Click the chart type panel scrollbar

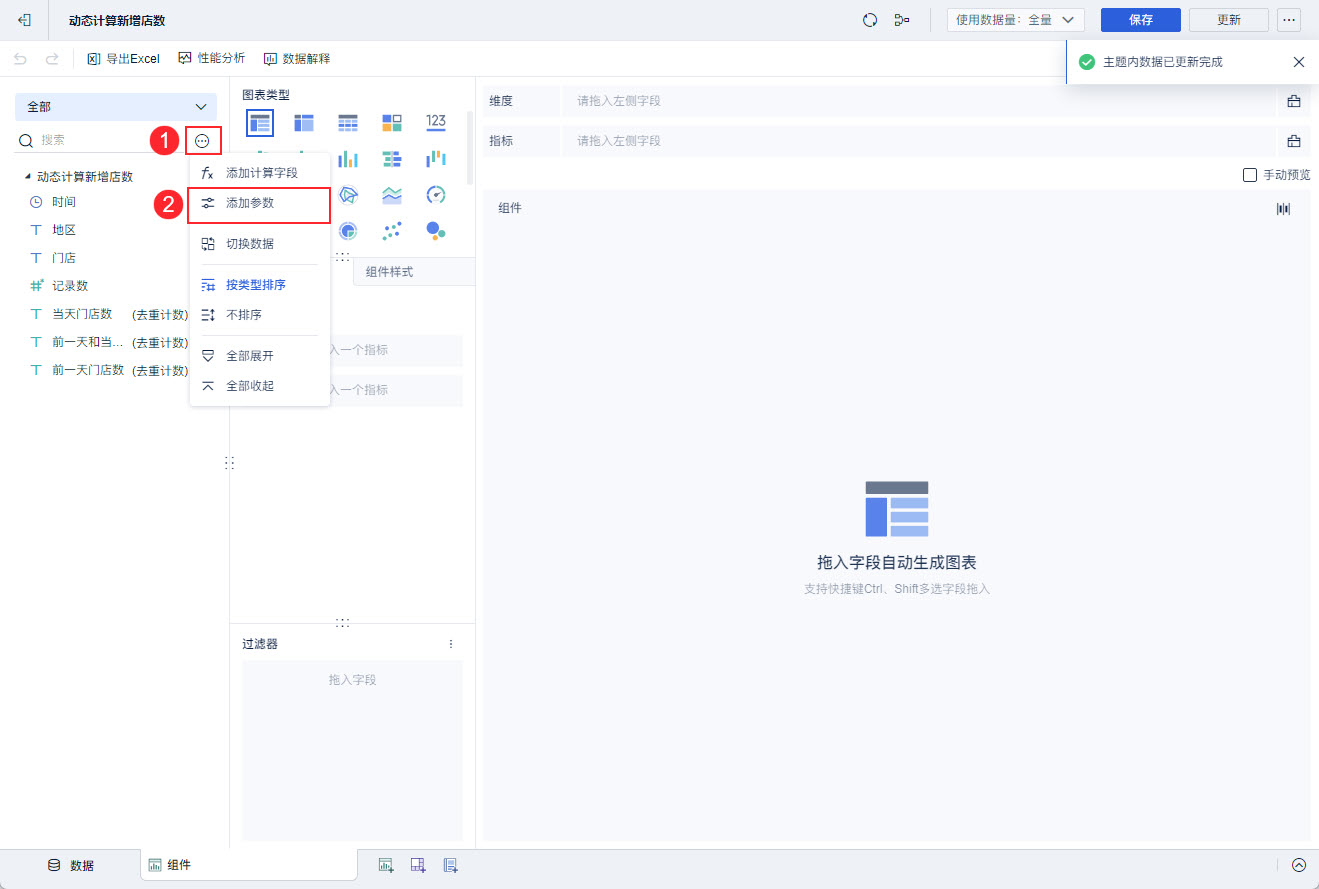[469, 147]
